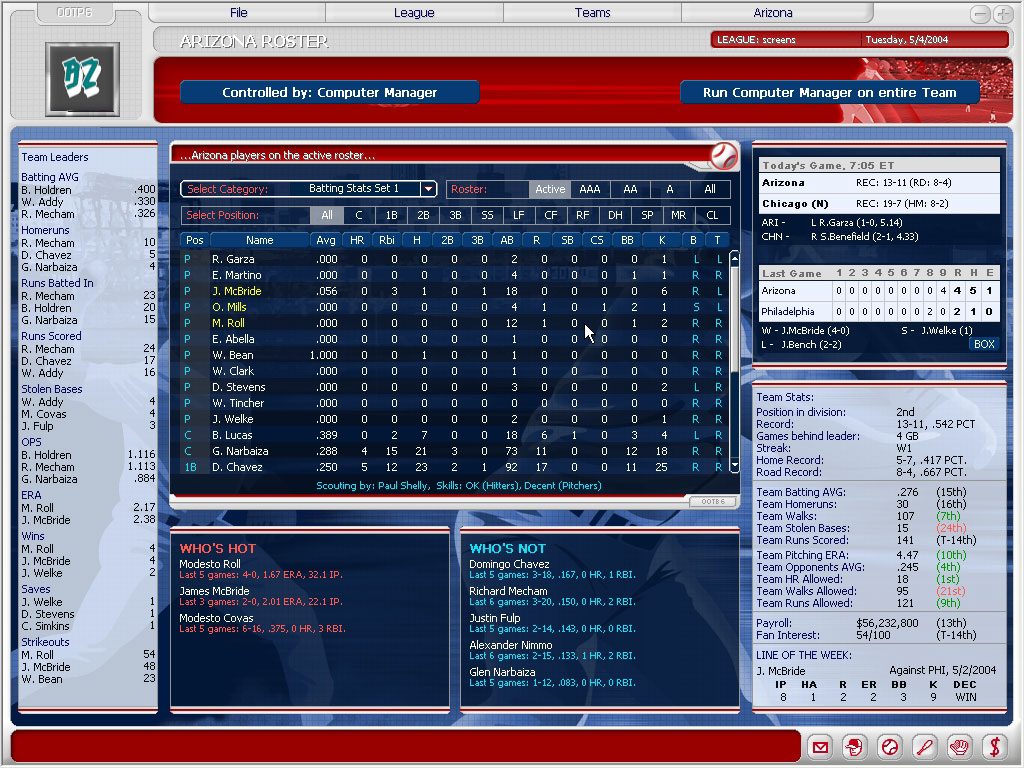Click the roster list scroll down arrow
The width and height of the screenshot is (1024, 768).
click(734, 466)
